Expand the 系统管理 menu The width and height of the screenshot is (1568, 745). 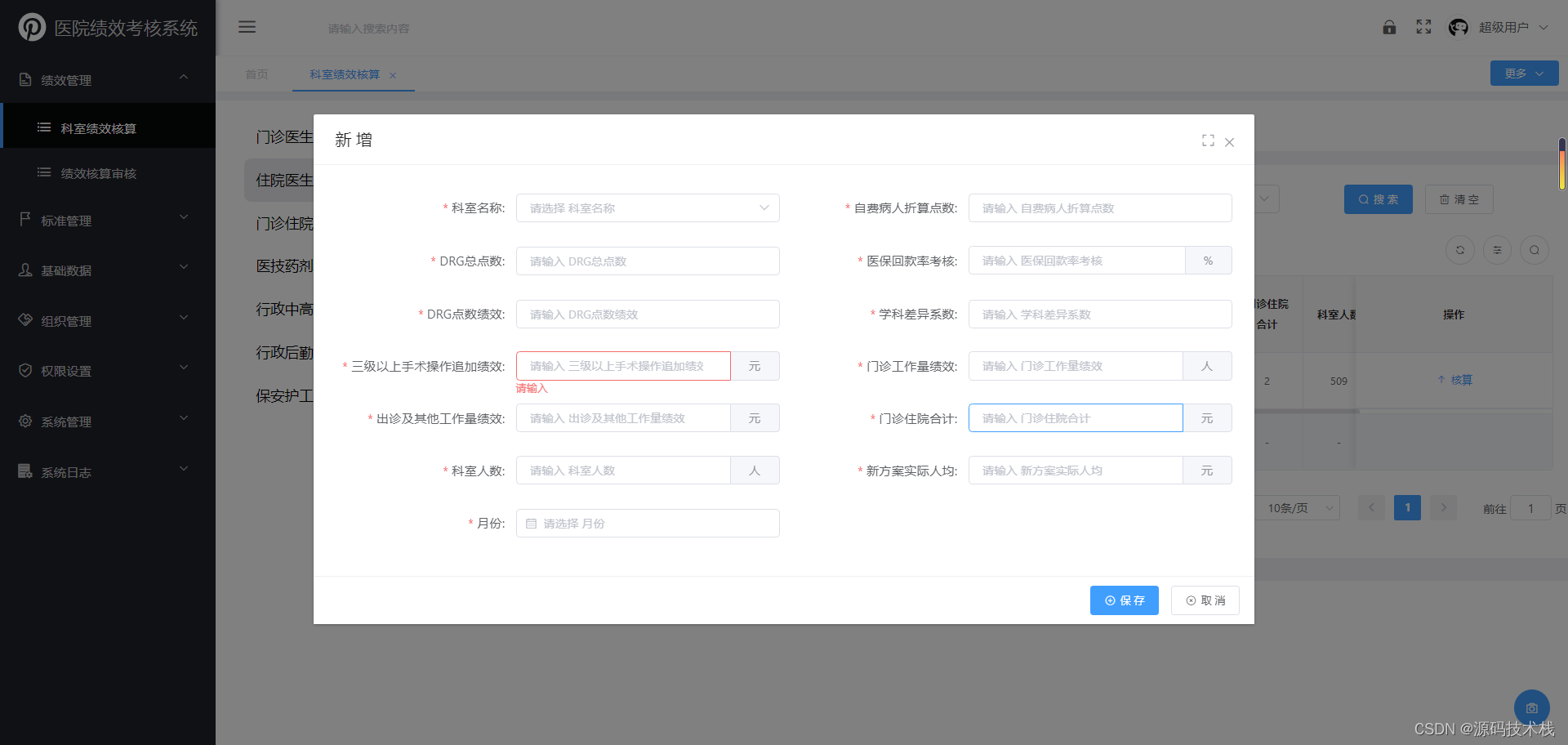[184, 419]
